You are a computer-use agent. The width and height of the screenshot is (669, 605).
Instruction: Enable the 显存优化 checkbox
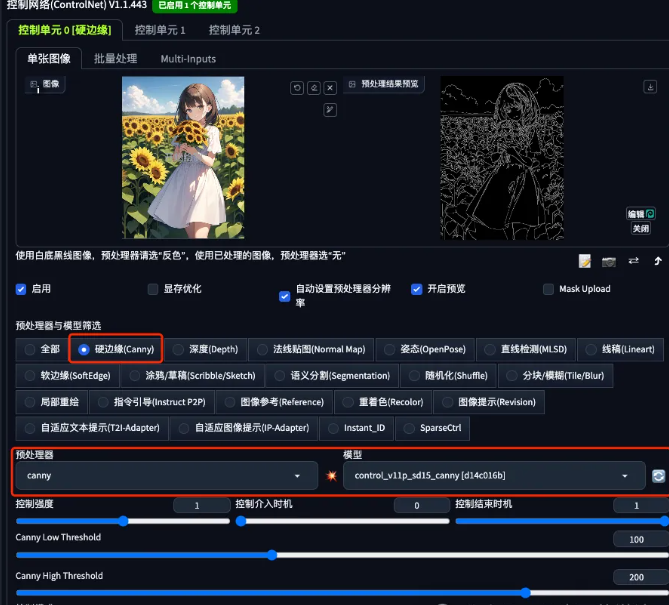click(x=153, y=289)
